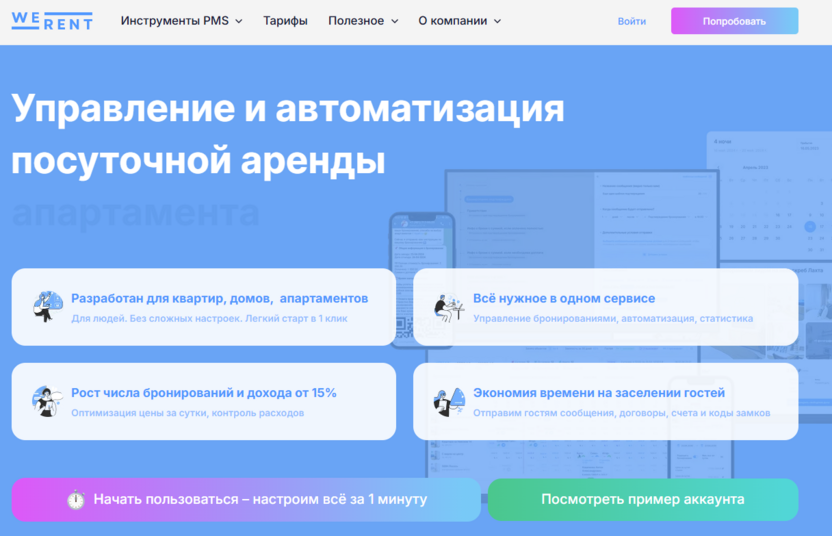Click the illustration icon beside Рост числа бронирований
This screenshot has width=832, height=536.
[x=47, y=401]
